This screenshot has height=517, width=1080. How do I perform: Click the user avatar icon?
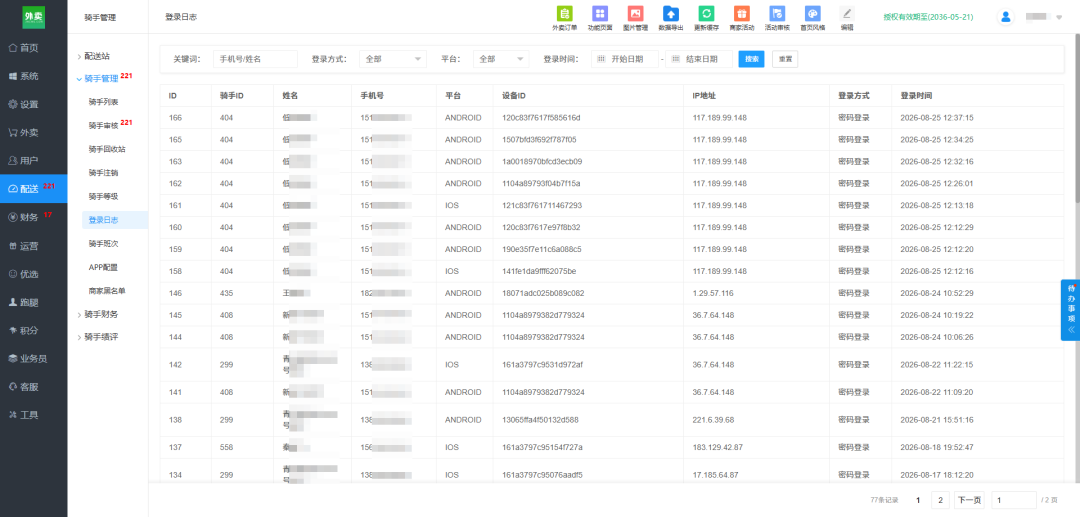1006,17
